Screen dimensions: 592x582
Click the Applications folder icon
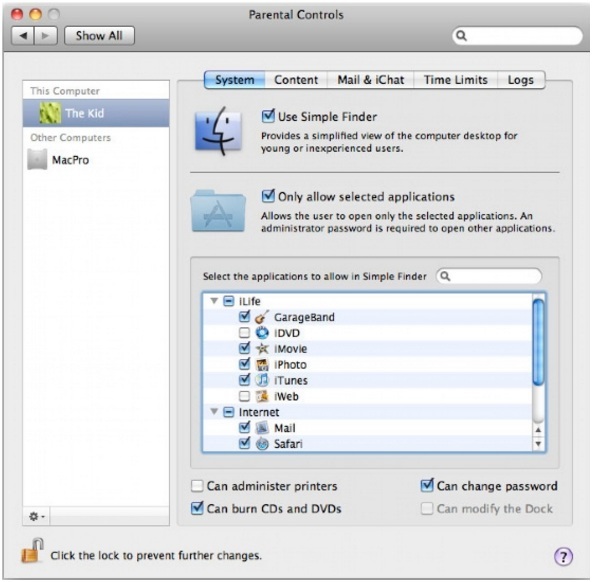(x=218, y=211)
